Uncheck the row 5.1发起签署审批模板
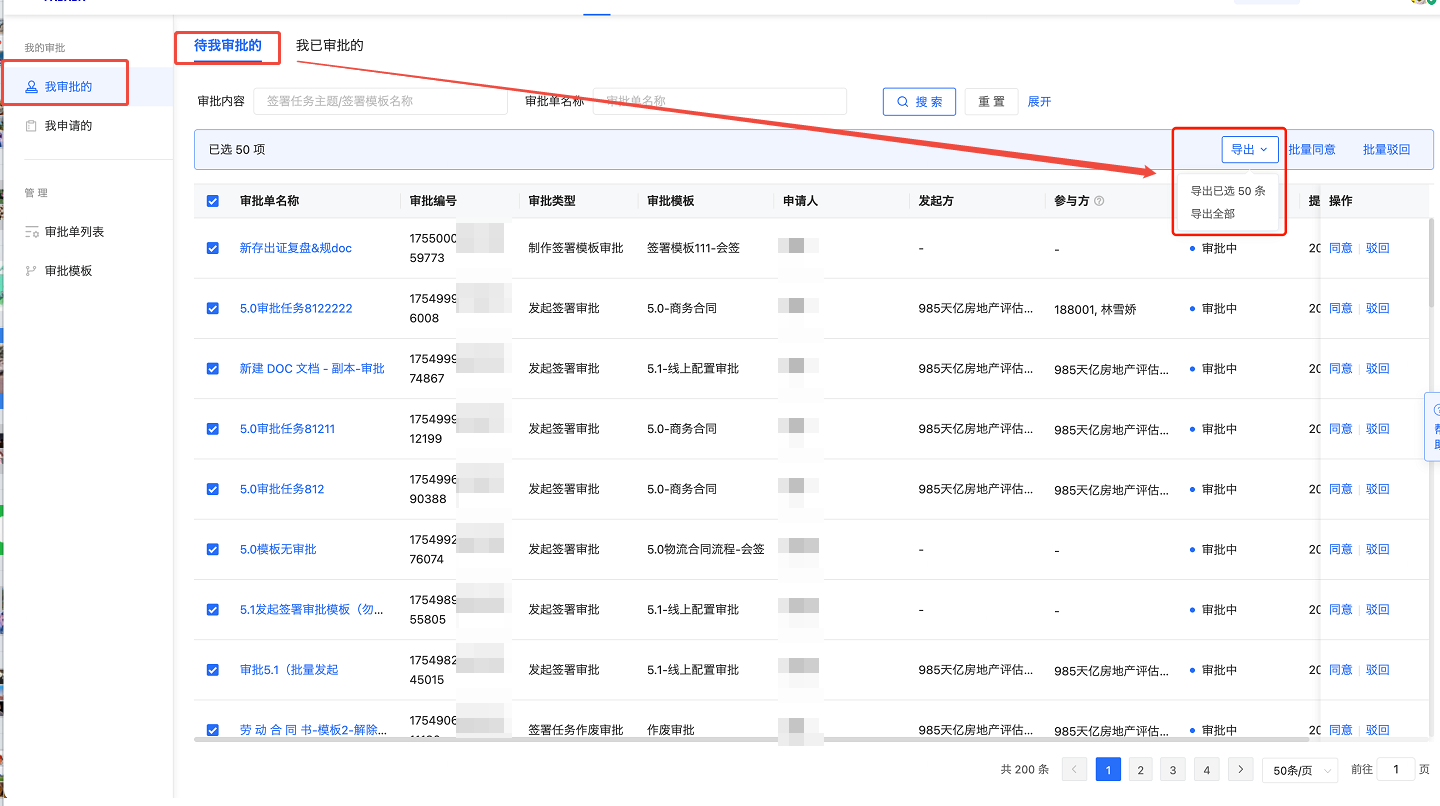 coord(213,609)
